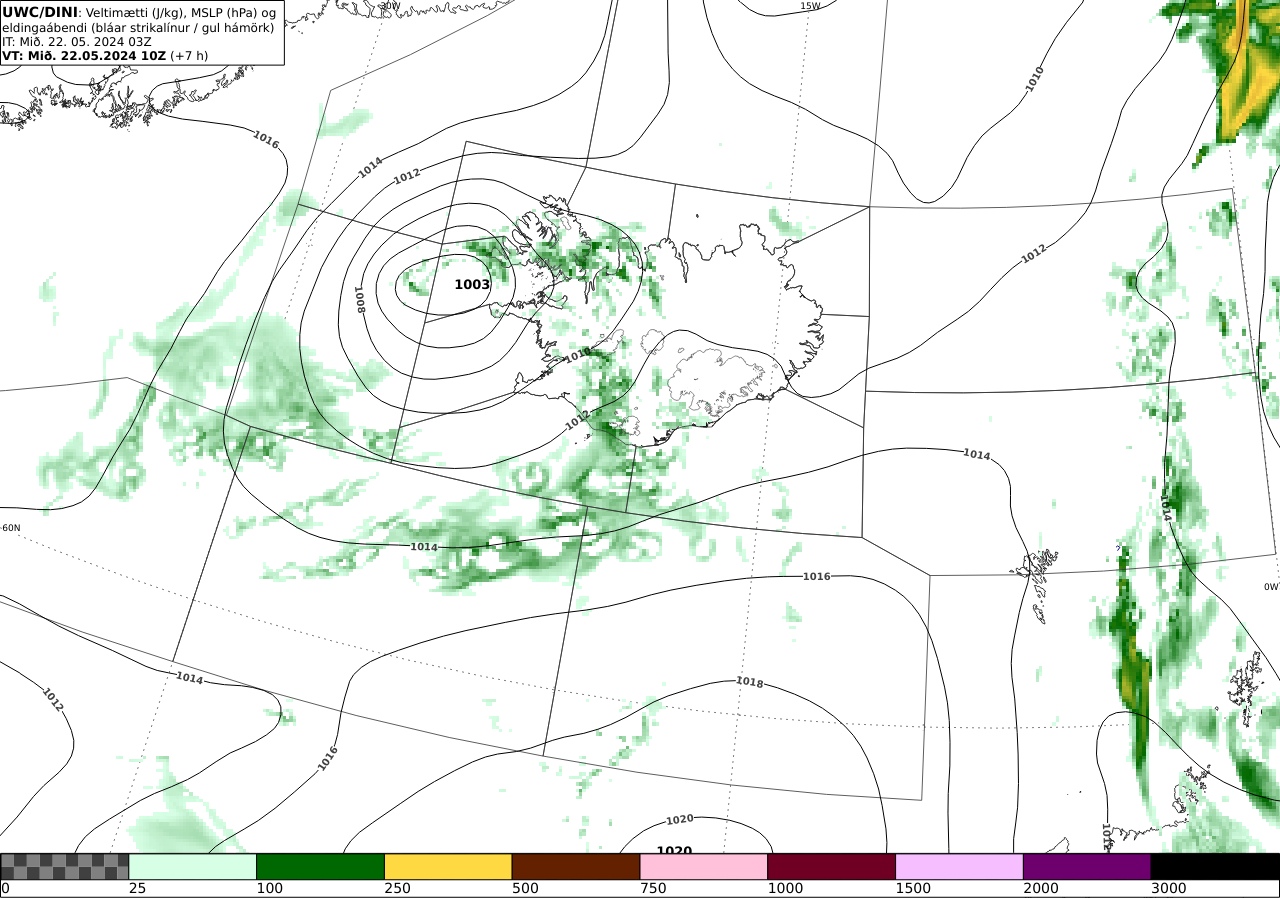Choose the black above-3000 legend swatch
Screen dimensions: 1280x898
click(x=1215, y=866)
